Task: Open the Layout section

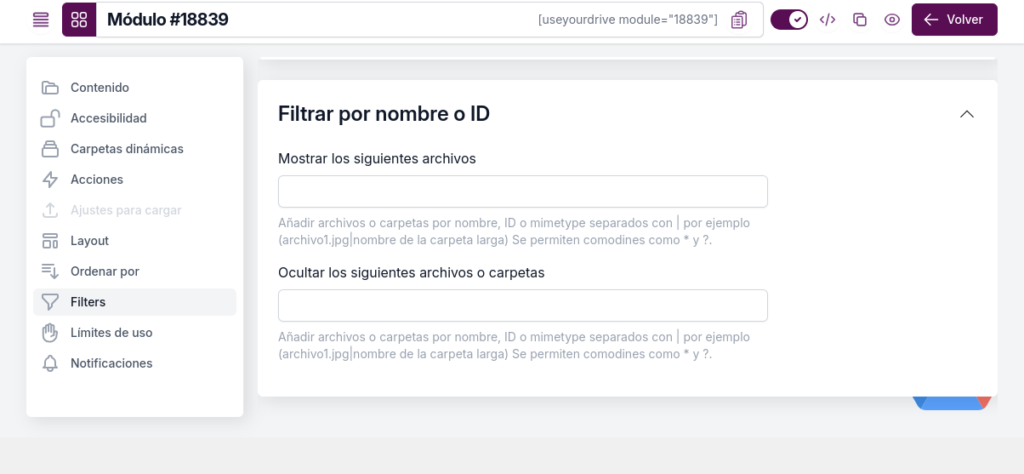Action: tap(135, 241)
